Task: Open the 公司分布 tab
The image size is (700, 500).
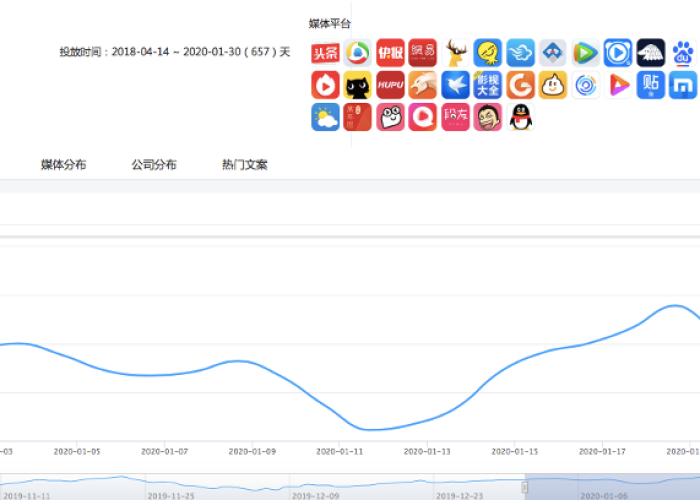Action: click(x=154, y=165)
